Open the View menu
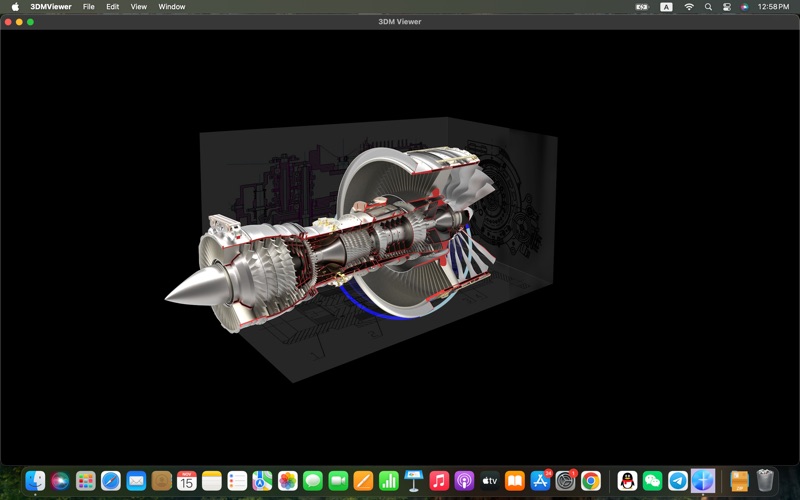800x500 pixels. [139, 6]
